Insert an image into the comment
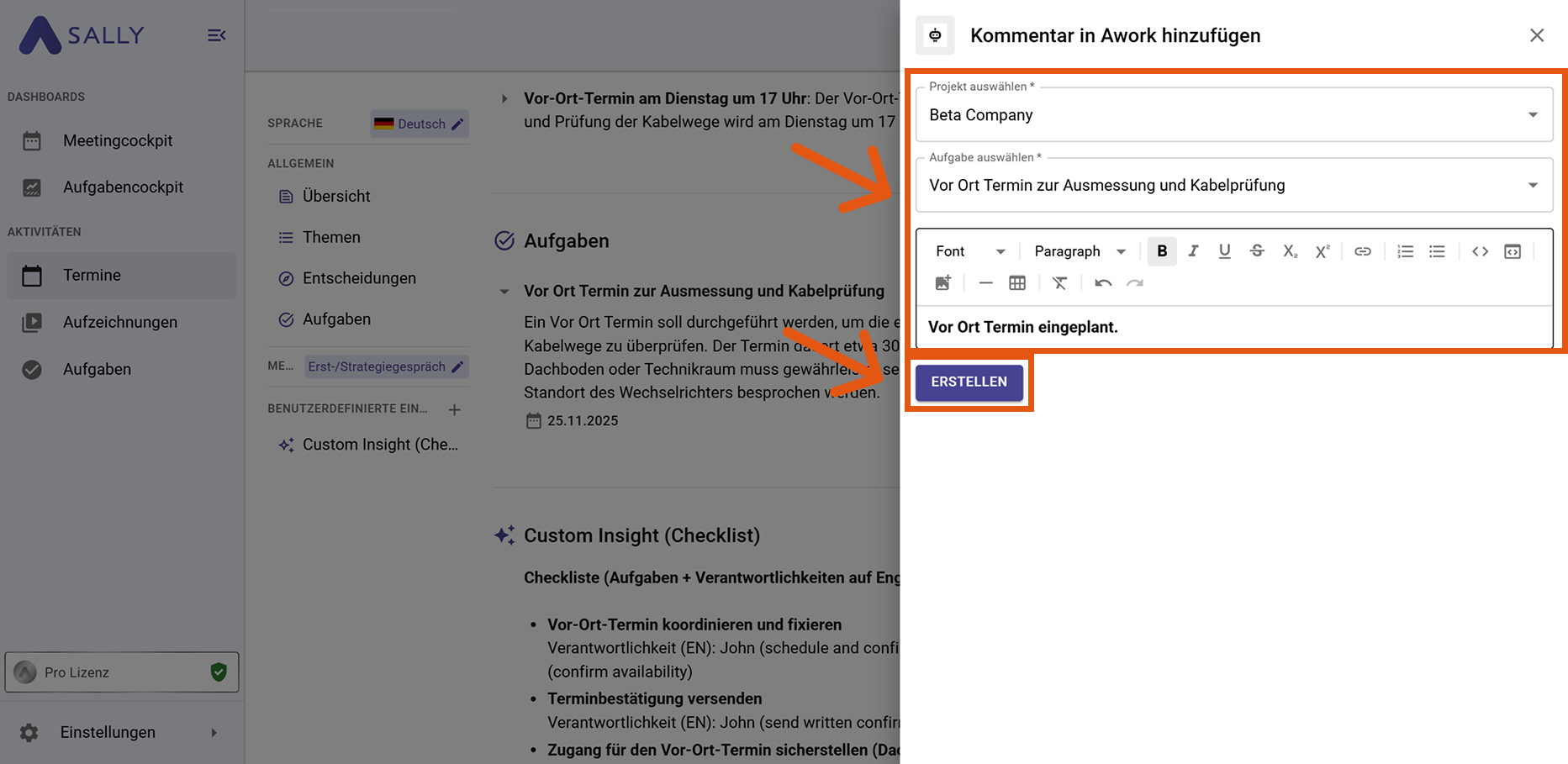 coord(943,283)
